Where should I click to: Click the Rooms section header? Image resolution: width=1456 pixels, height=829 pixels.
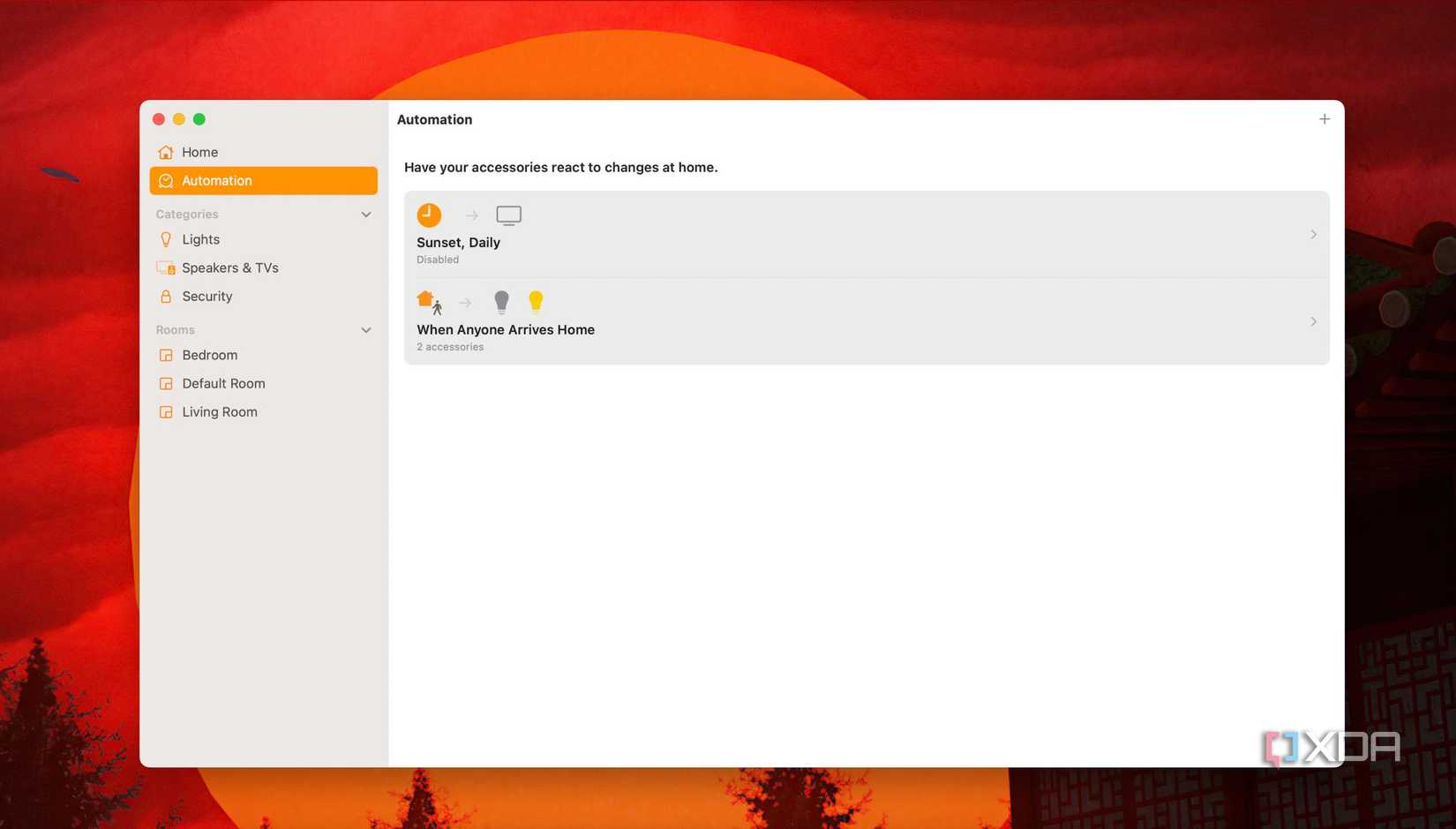coord(176,330)
